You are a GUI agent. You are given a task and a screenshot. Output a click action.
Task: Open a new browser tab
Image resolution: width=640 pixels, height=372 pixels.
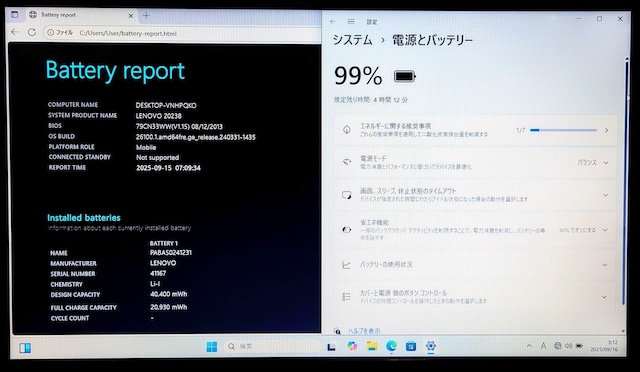point(146,16)
